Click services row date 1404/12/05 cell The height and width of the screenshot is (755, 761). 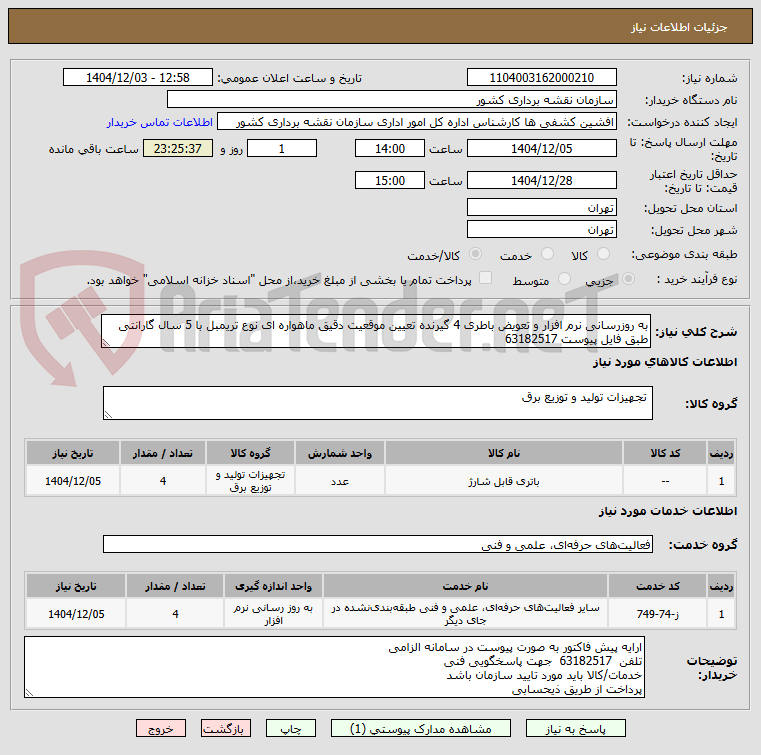[x=76, y=614]
